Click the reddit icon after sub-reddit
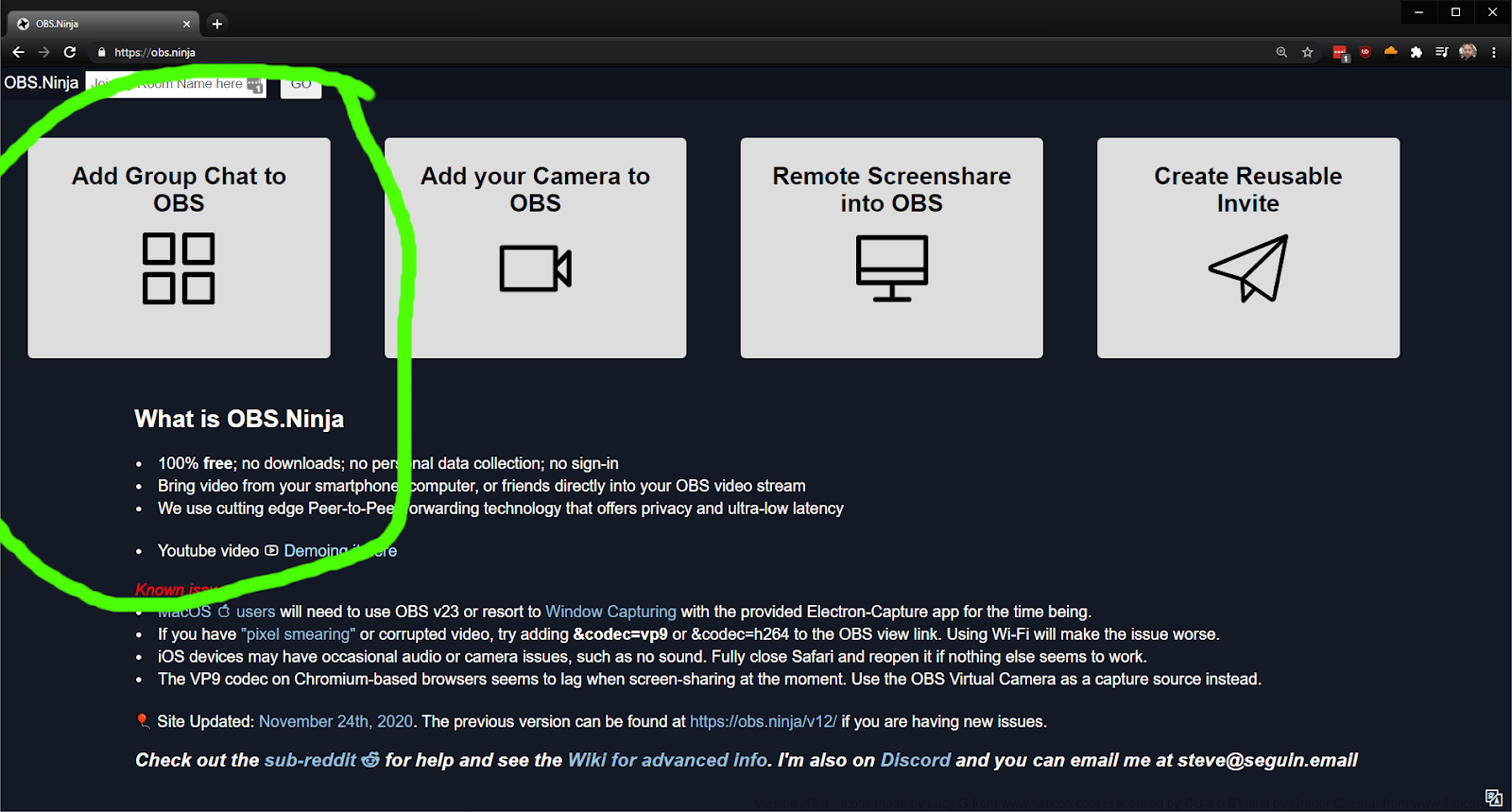Image resolution: width=1512 pixels, height=812 pixels. point(370,760)
